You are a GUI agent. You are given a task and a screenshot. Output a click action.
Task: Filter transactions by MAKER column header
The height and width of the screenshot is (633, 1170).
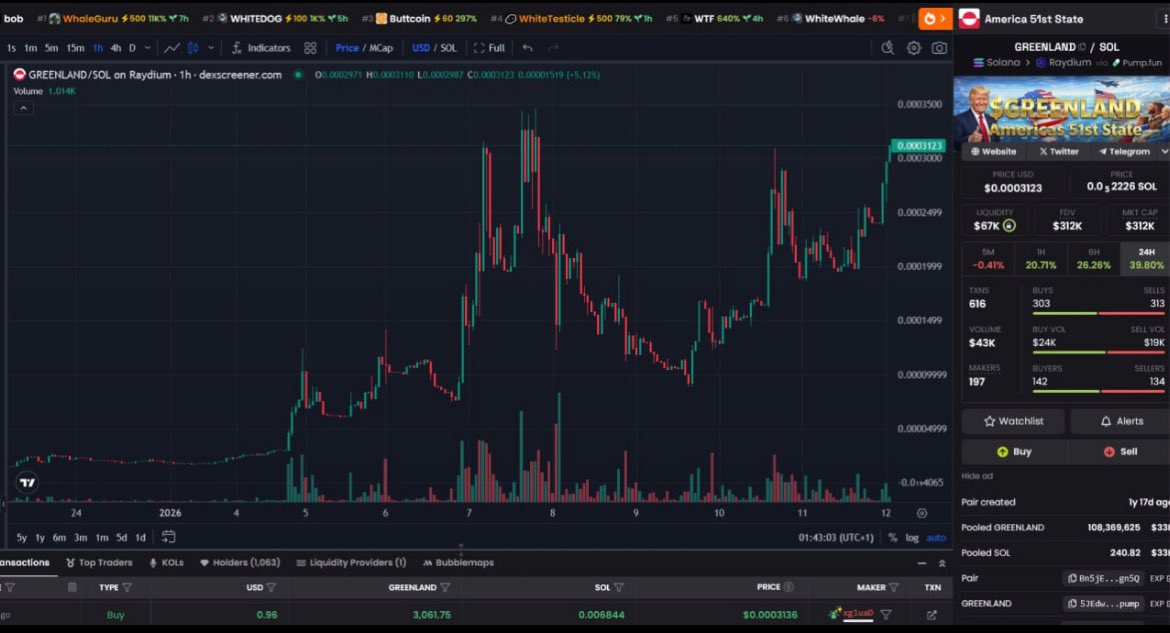tap(894, 587)
